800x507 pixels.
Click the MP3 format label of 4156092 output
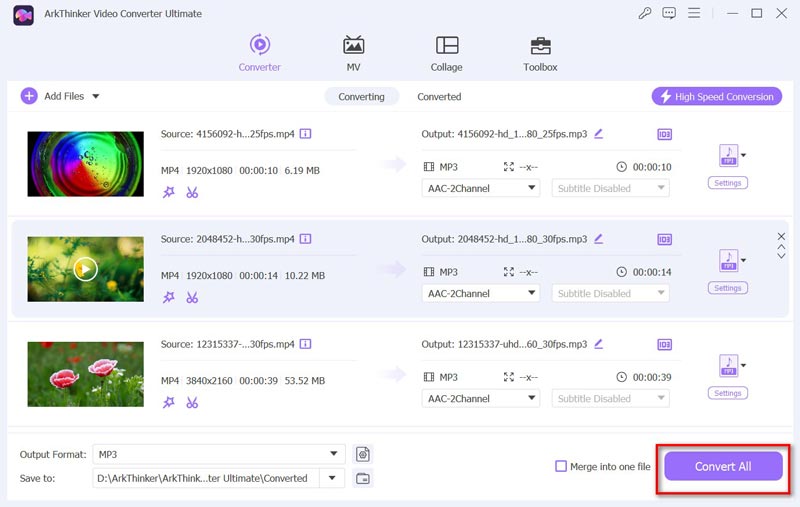[x=448, y=167]
